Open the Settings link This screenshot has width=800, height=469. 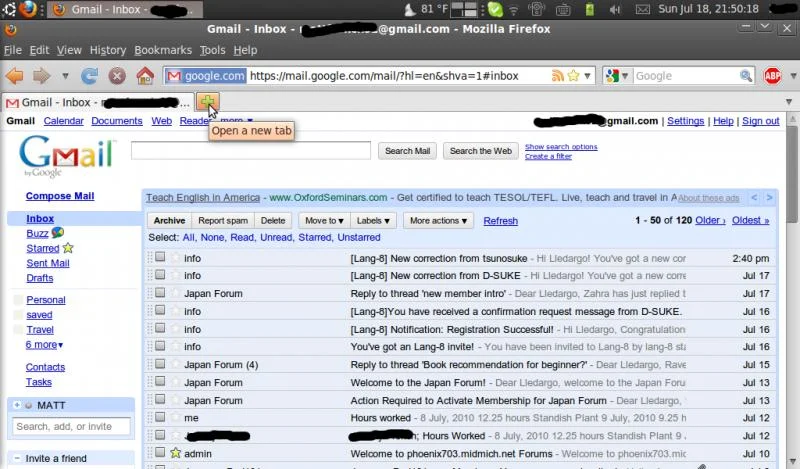[685, 121]
